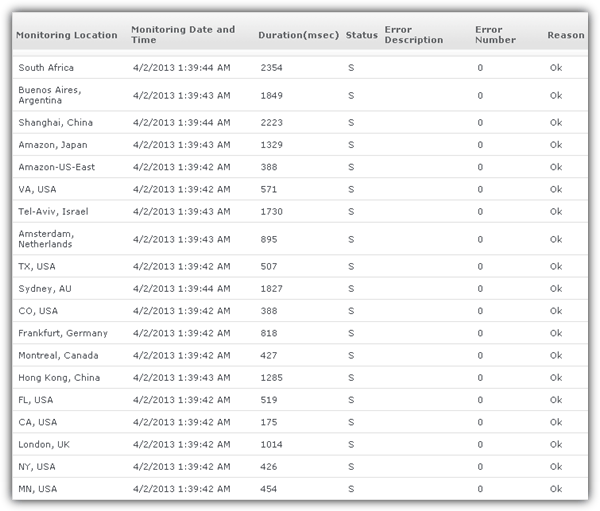Click the timestamp in Sydney, AU row
Viewport: 600px width, 511px height.
[182, 288]
